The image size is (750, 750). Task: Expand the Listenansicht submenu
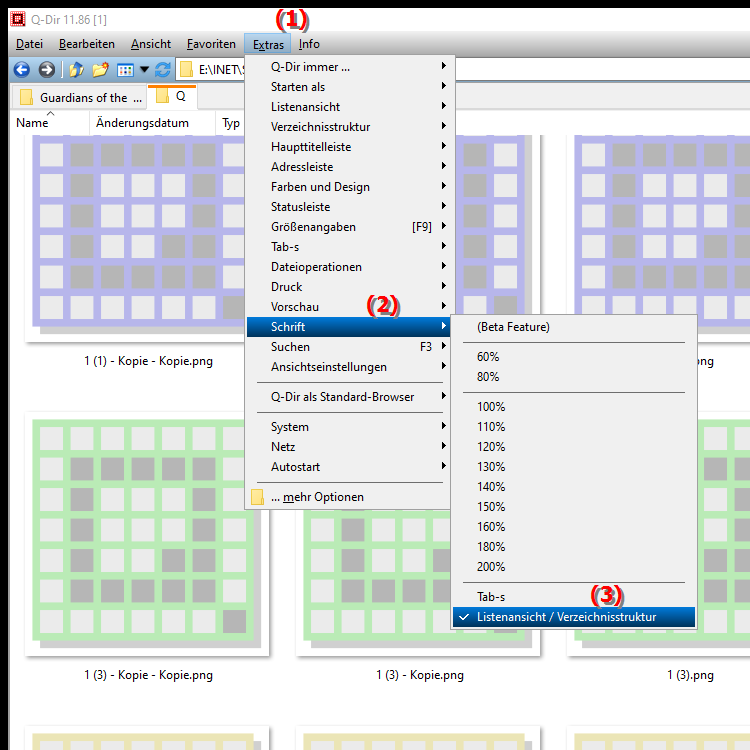(348, 107)
